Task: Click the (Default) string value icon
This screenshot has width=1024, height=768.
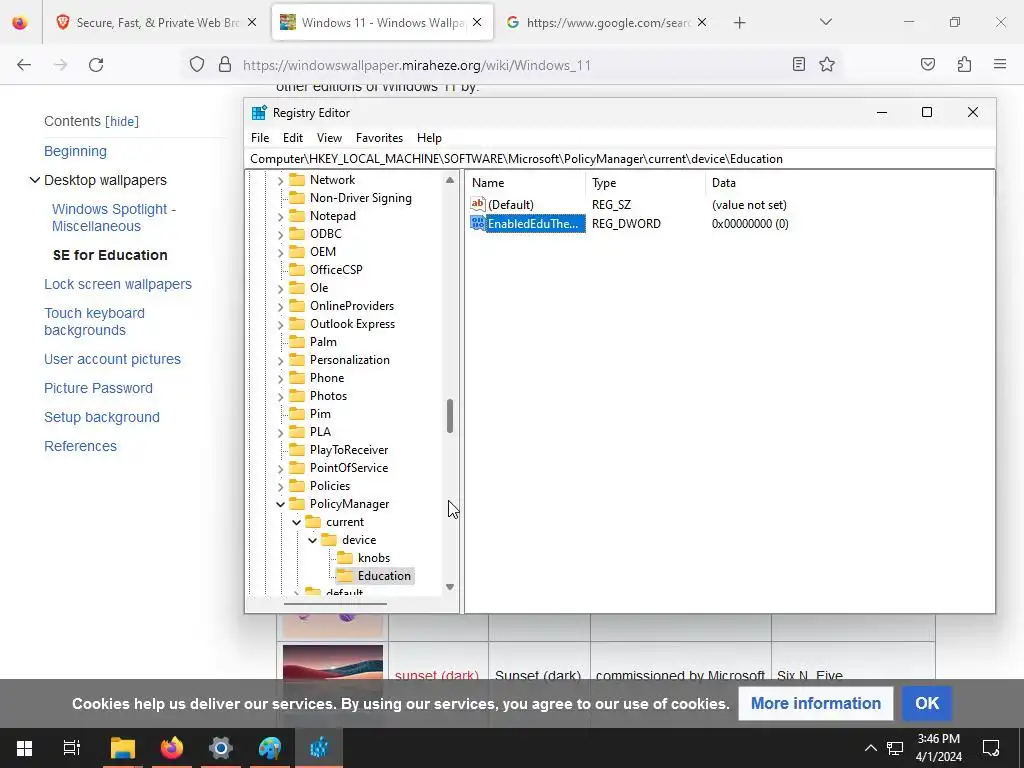Action: click(477, 204)
